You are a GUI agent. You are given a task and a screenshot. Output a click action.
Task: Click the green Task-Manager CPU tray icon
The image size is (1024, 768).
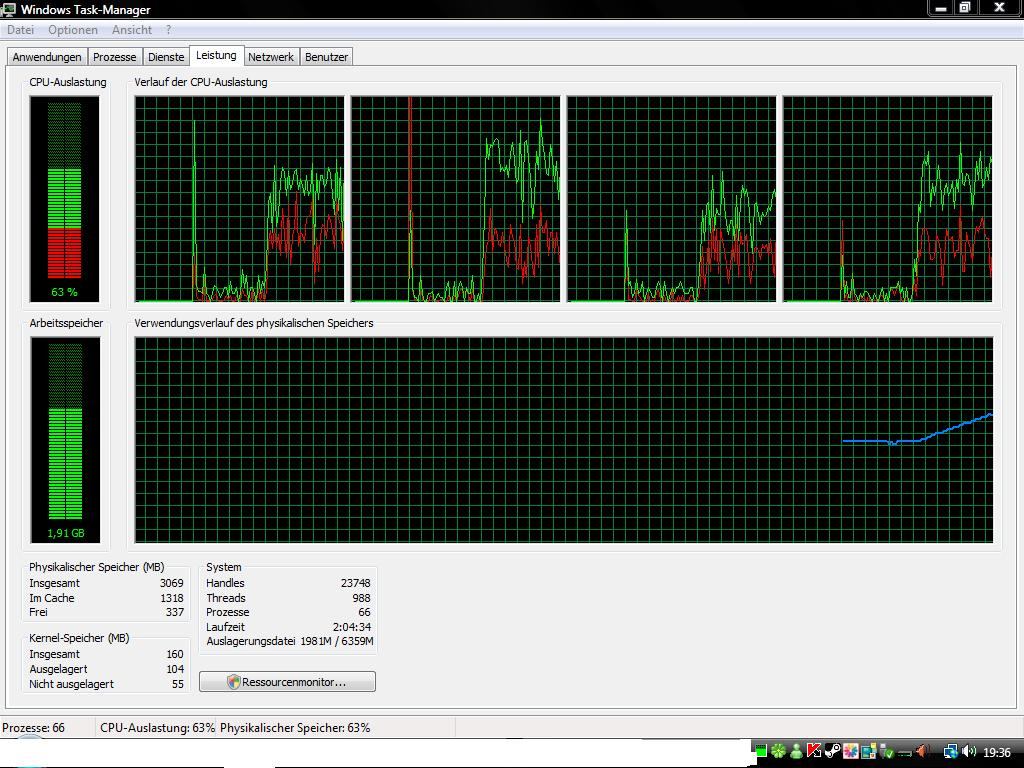click(761, 750)
